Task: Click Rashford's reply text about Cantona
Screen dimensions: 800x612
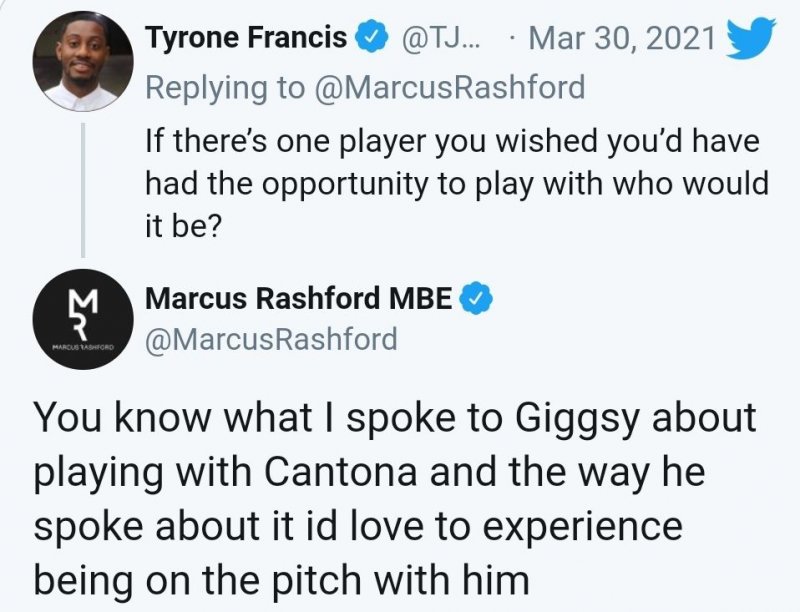Action: click(x=394, y=497)
